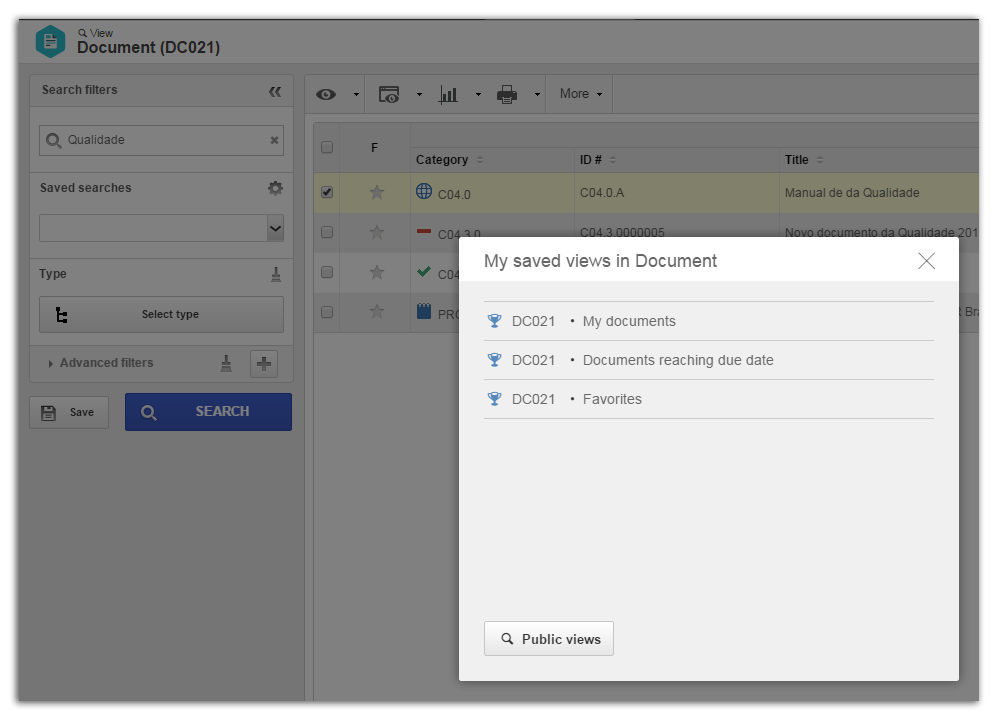Click the printer toolbar icon
The image size is (998, 720).
coord(507,94)
